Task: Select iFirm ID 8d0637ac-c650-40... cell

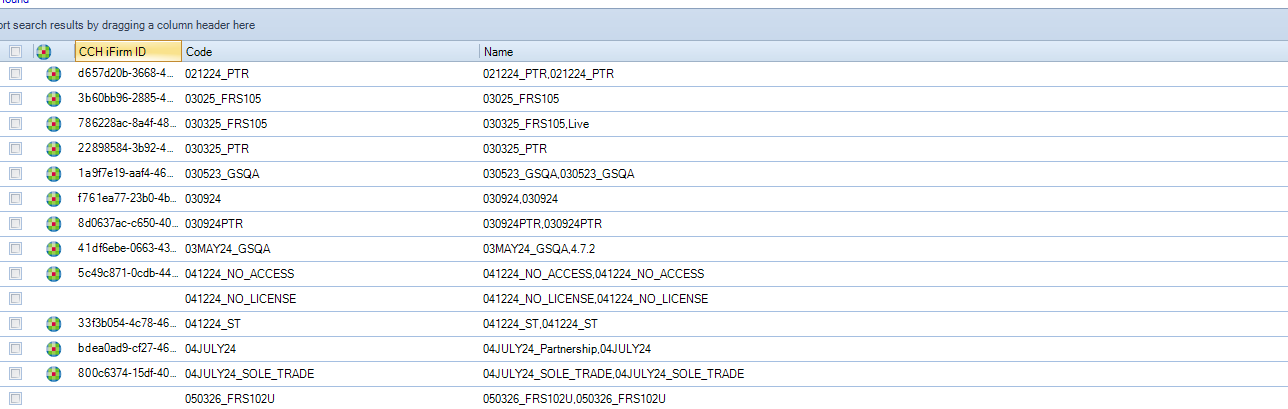Action: pos(128,224)
